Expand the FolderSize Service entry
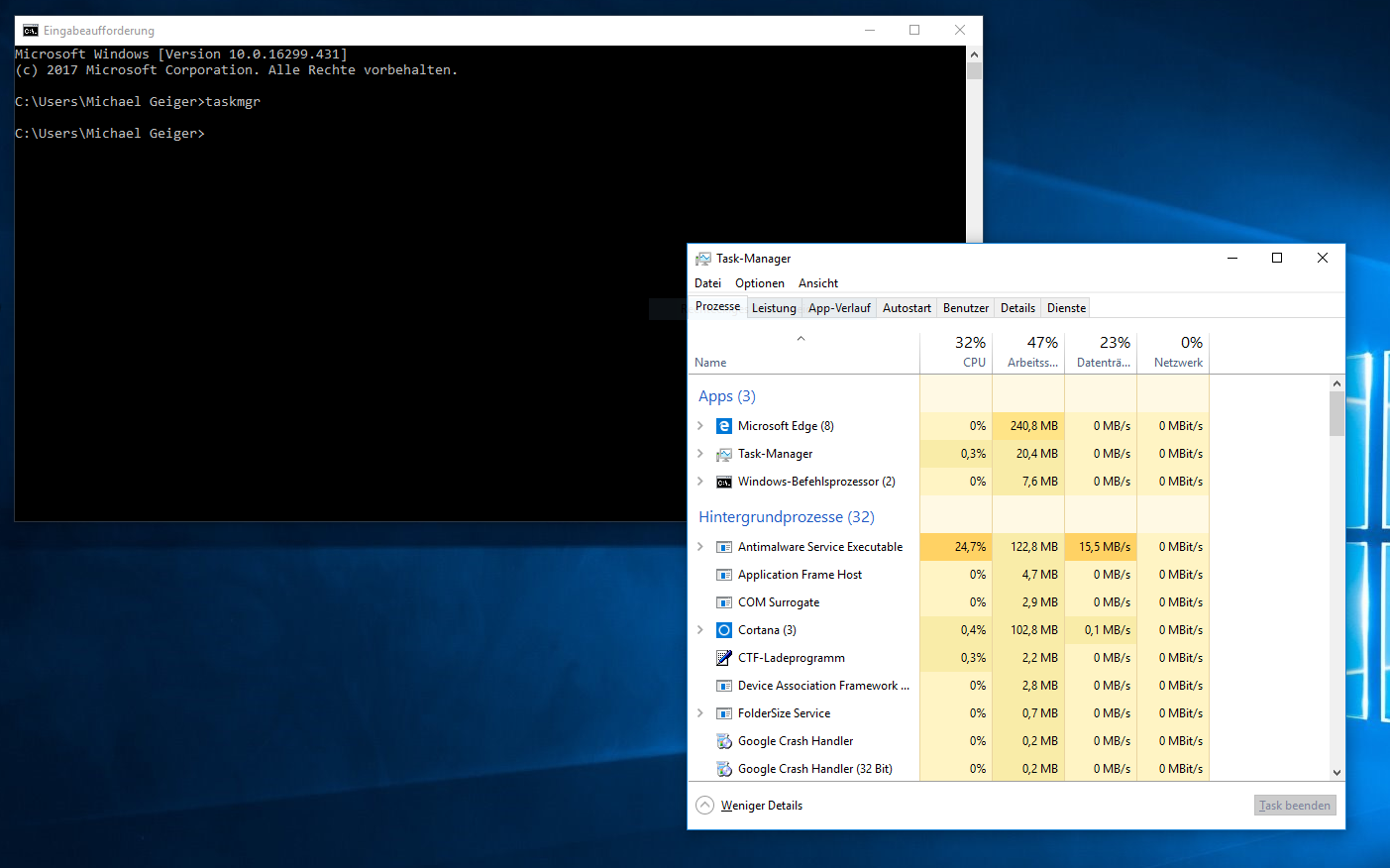The width and height of the screenshot is (1390, 868). tap(700, 713)
